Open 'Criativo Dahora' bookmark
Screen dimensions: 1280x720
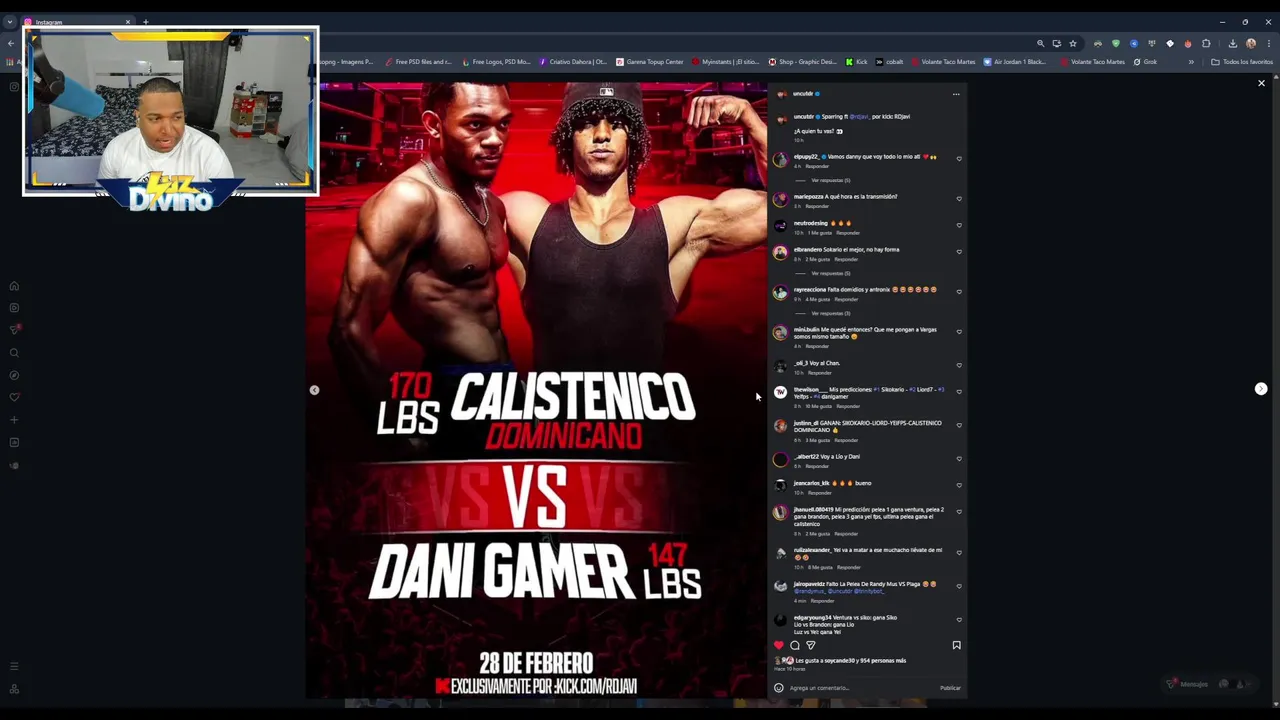(x=573, y=62)
